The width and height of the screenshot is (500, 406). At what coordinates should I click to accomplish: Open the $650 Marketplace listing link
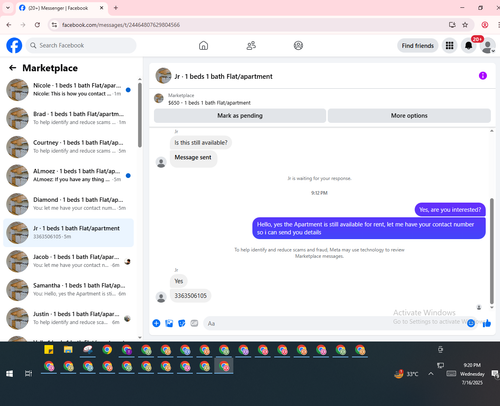pyautogui.click(x=209, y=103)
